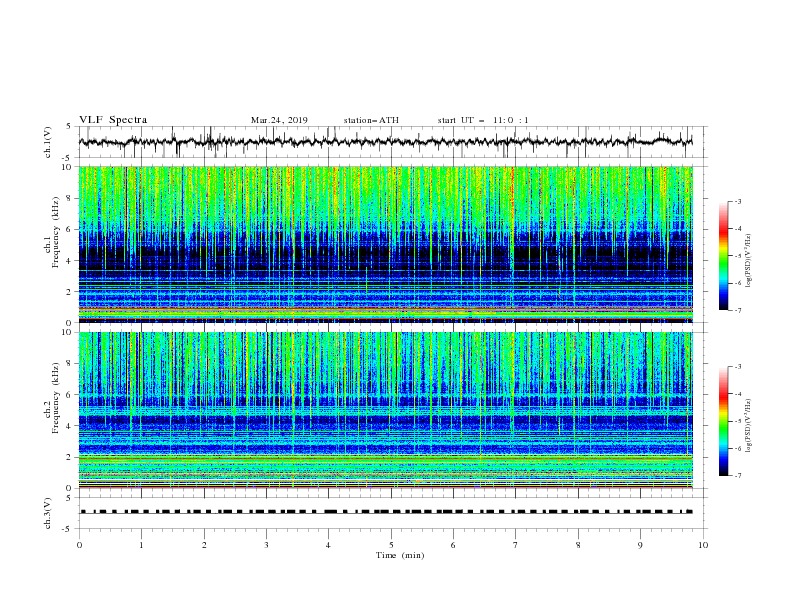This screenshot has width=792, height=612.
Task: Select the "Time (min)" axis label
Action: 400,555
